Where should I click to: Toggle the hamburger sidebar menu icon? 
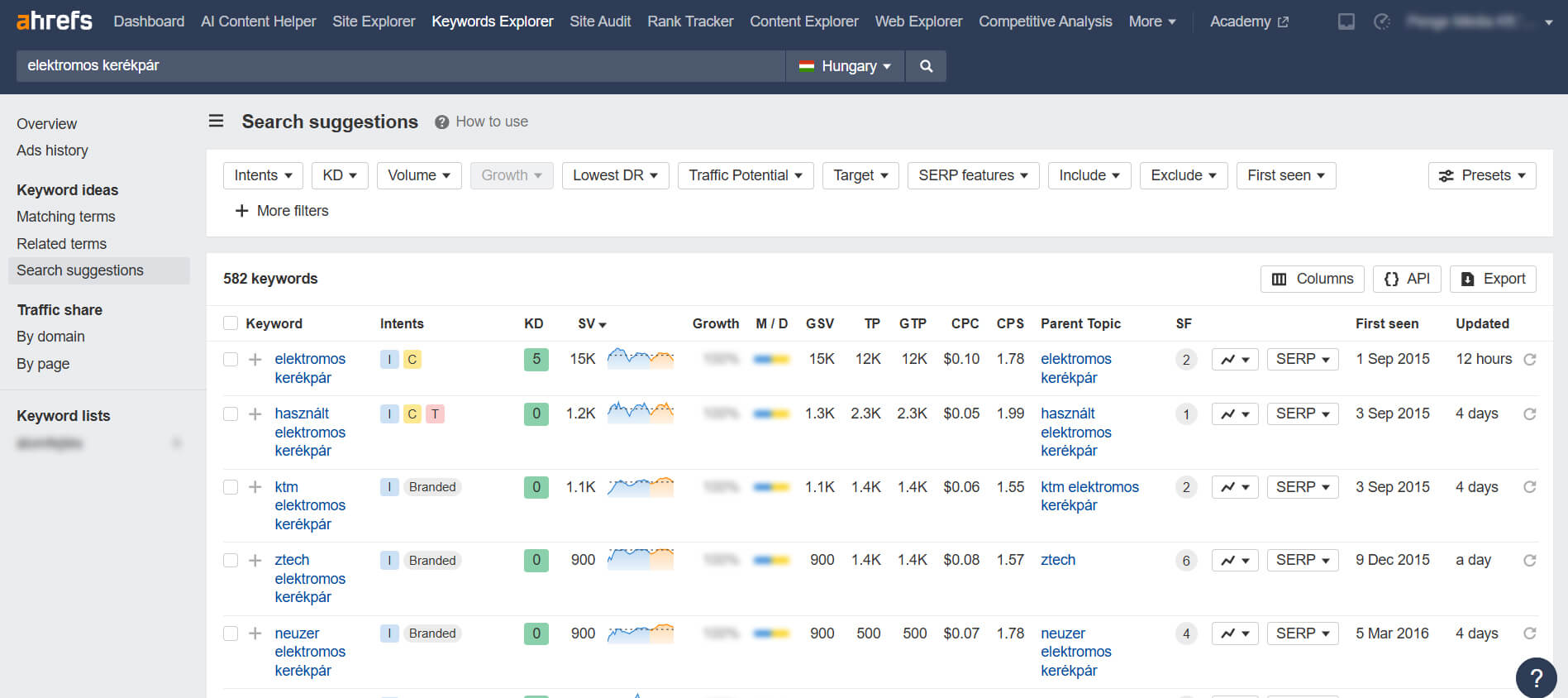(x=216, y=121)
